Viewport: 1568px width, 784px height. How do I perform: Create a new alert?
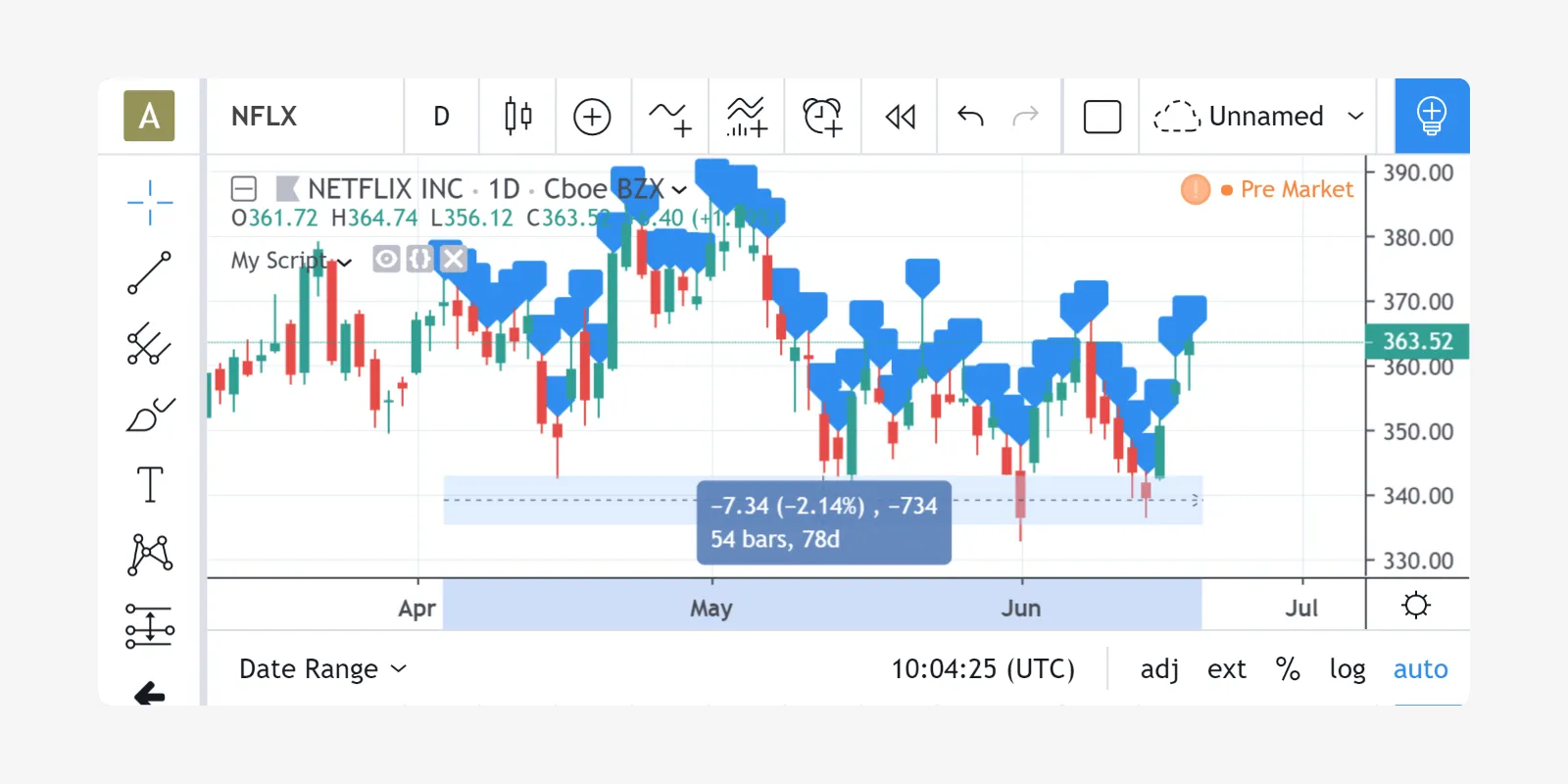822,117
